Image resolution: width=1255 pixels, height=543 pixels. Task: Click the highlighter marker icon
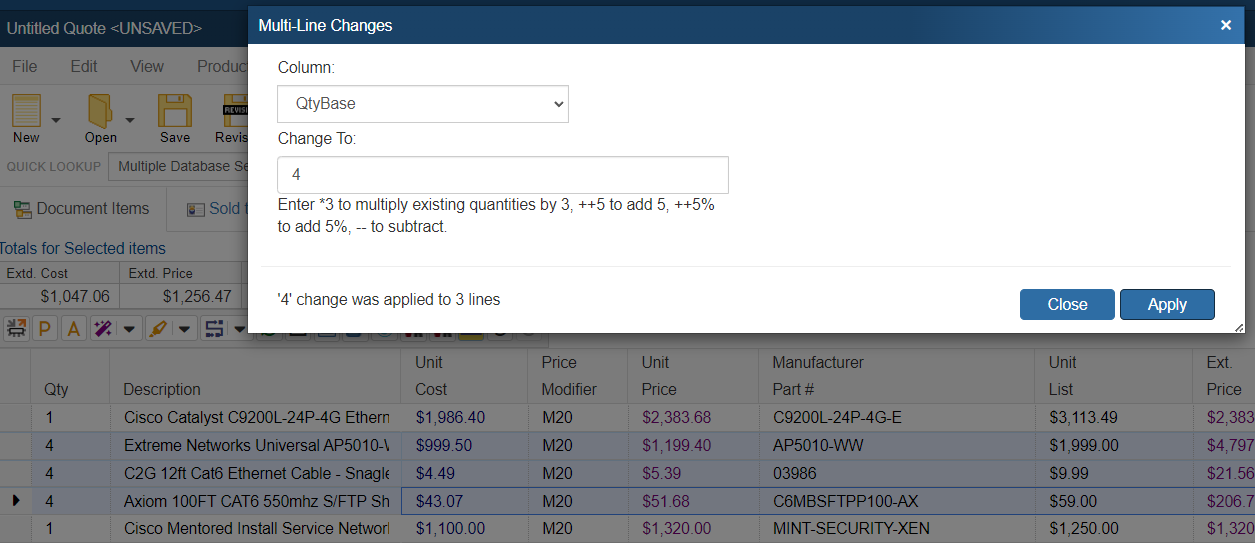click(157, 328)
